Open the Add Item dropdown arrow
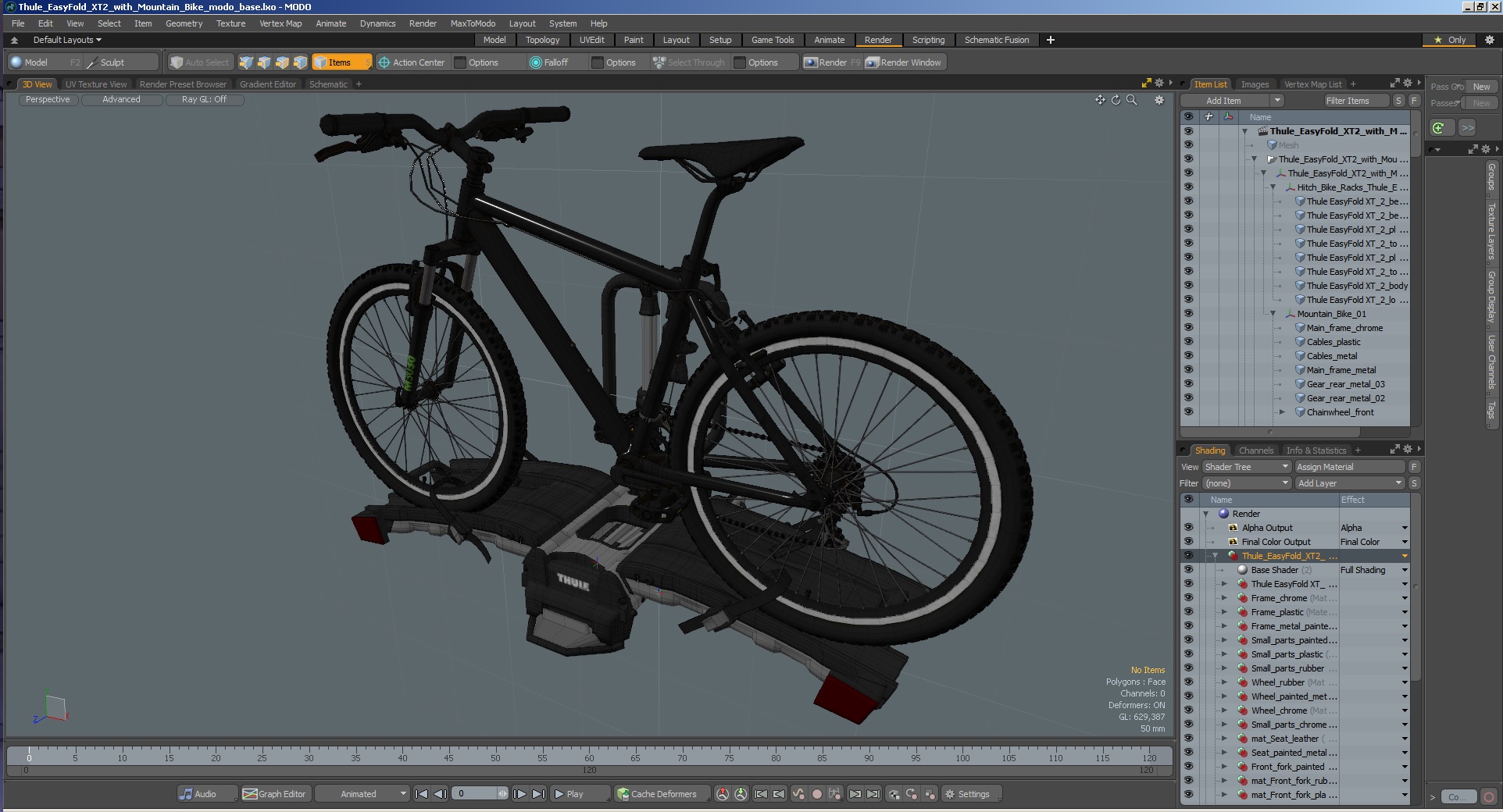This screenshot has height=812, width=1503. click(1276, 101)
